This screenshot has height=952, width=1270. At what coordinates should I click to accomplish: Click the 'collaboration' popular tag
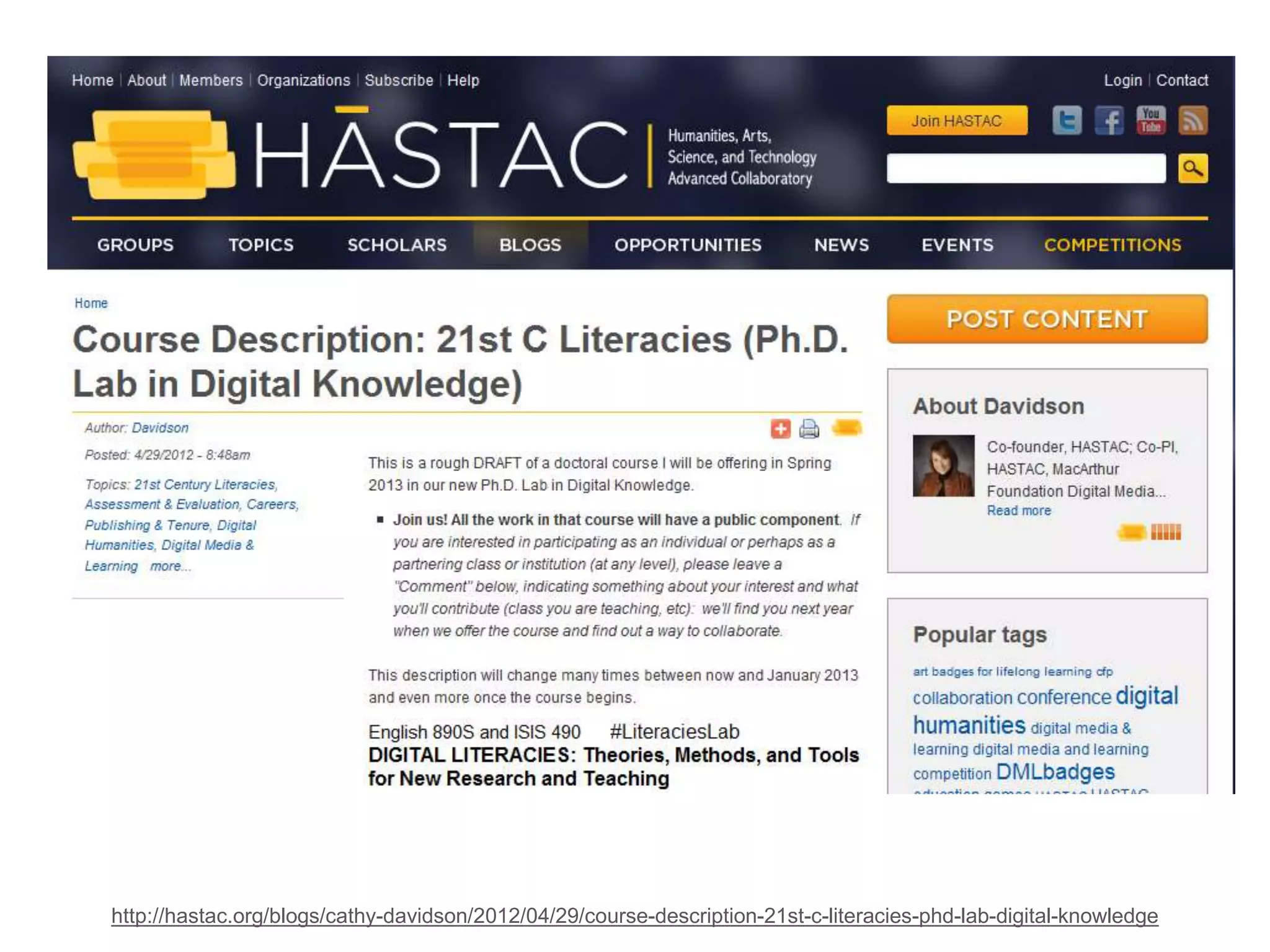[x=962, y=698]
